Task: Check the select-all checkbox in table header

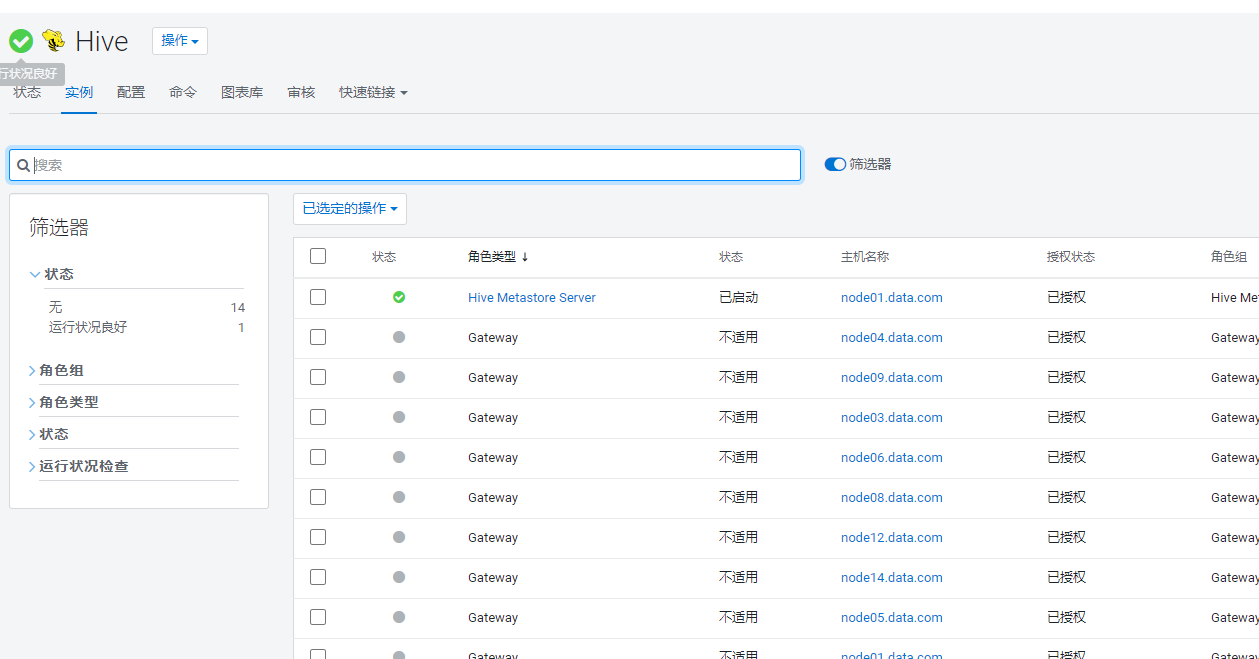Action: (318, 256)
